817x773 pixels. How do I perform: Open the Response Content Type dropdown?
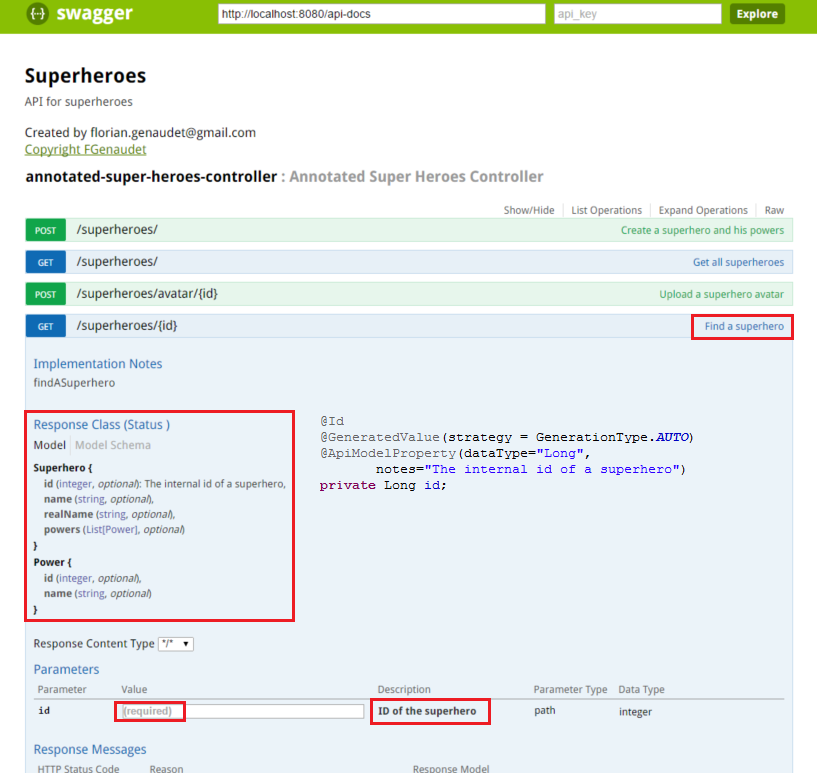[176, 644]
